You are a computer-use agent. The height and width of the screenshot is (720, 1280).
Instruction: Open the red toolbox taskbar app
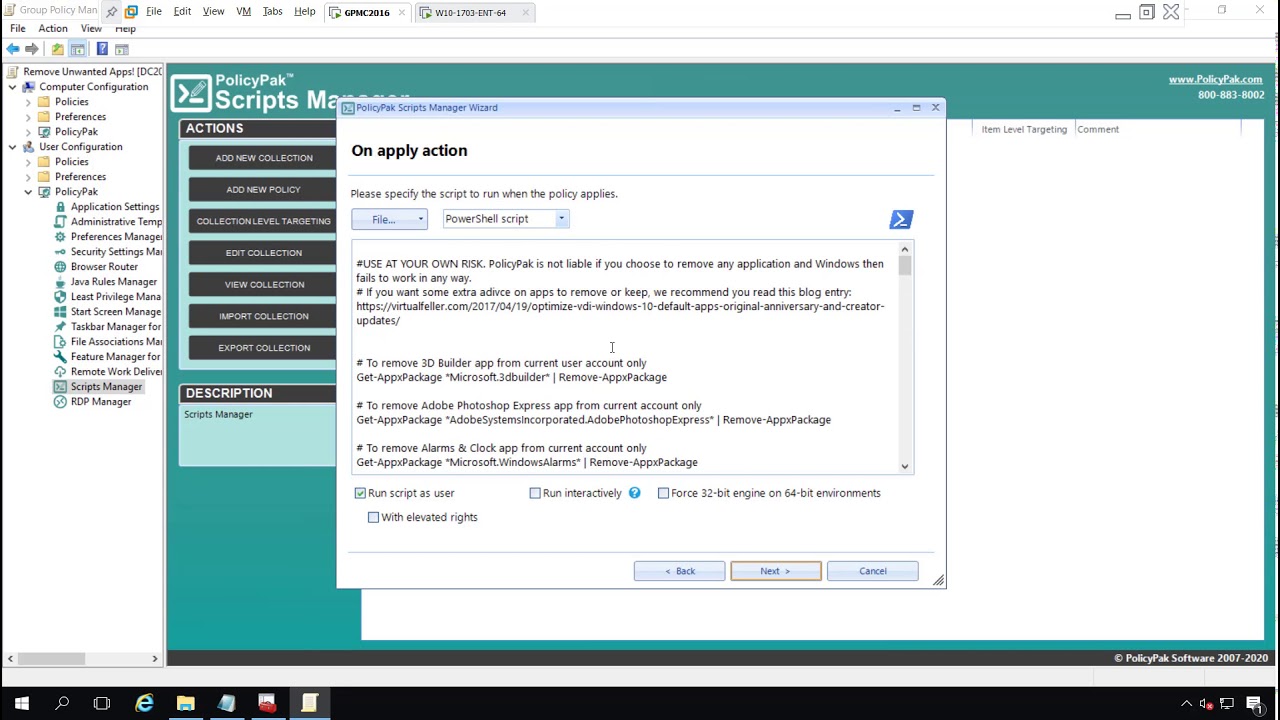[x=267, y=704]
